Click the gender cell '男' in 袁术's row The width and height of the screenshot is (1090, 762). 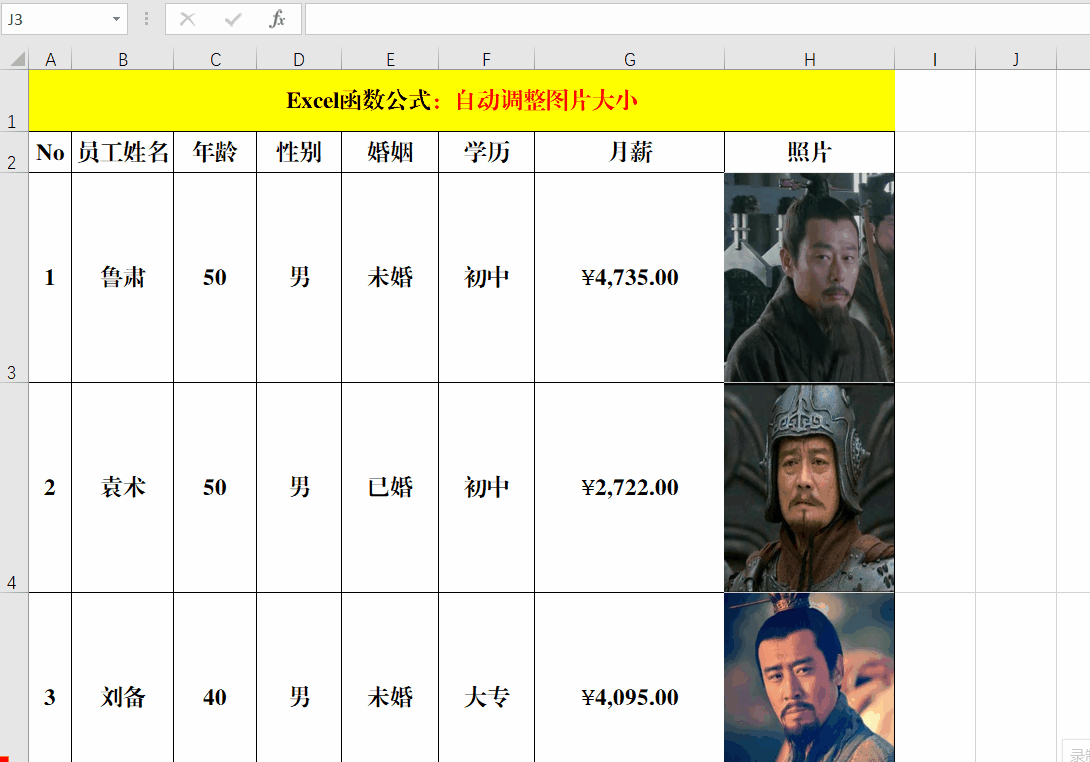(299, 487)
